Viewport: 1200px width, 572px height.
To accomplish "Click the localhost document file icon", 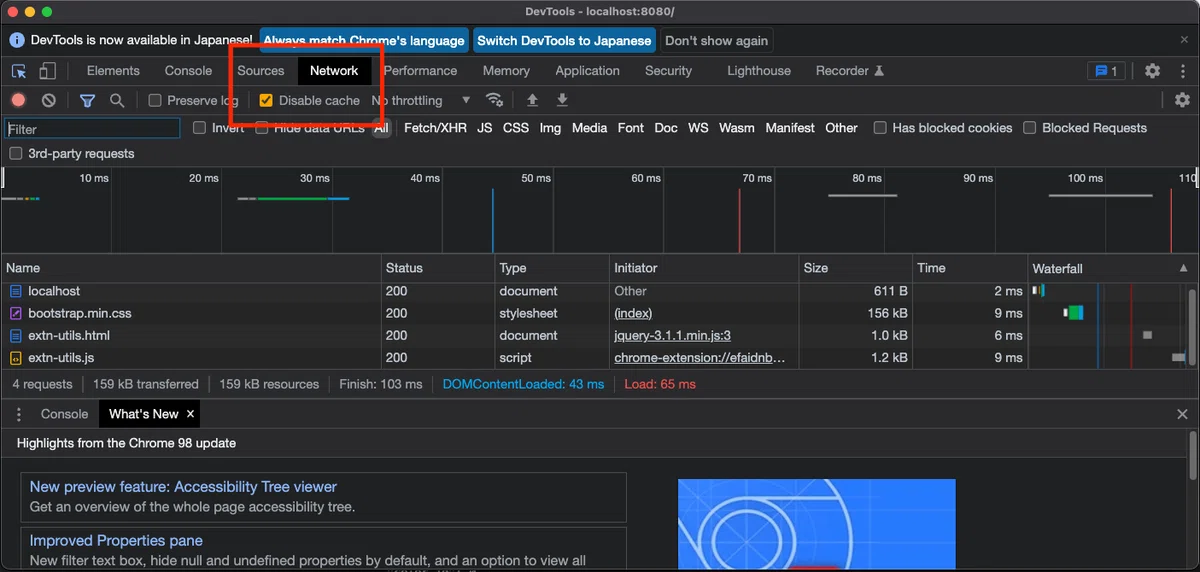I will coord(16,291).
